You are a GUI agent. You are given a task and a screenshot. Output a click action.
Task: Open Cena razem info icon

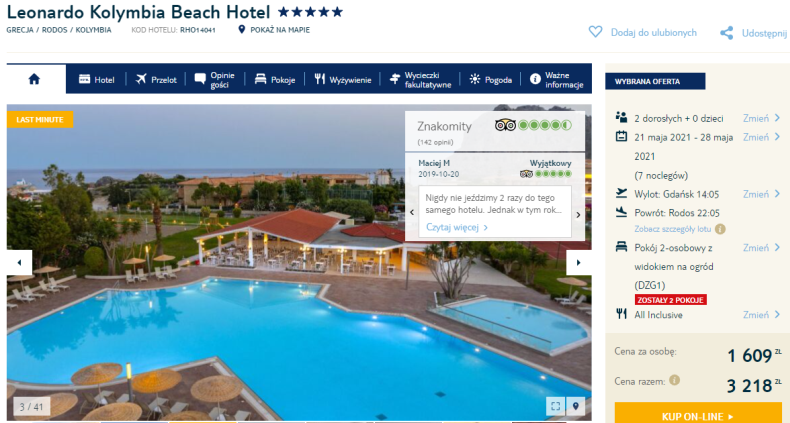coord(674,380)
